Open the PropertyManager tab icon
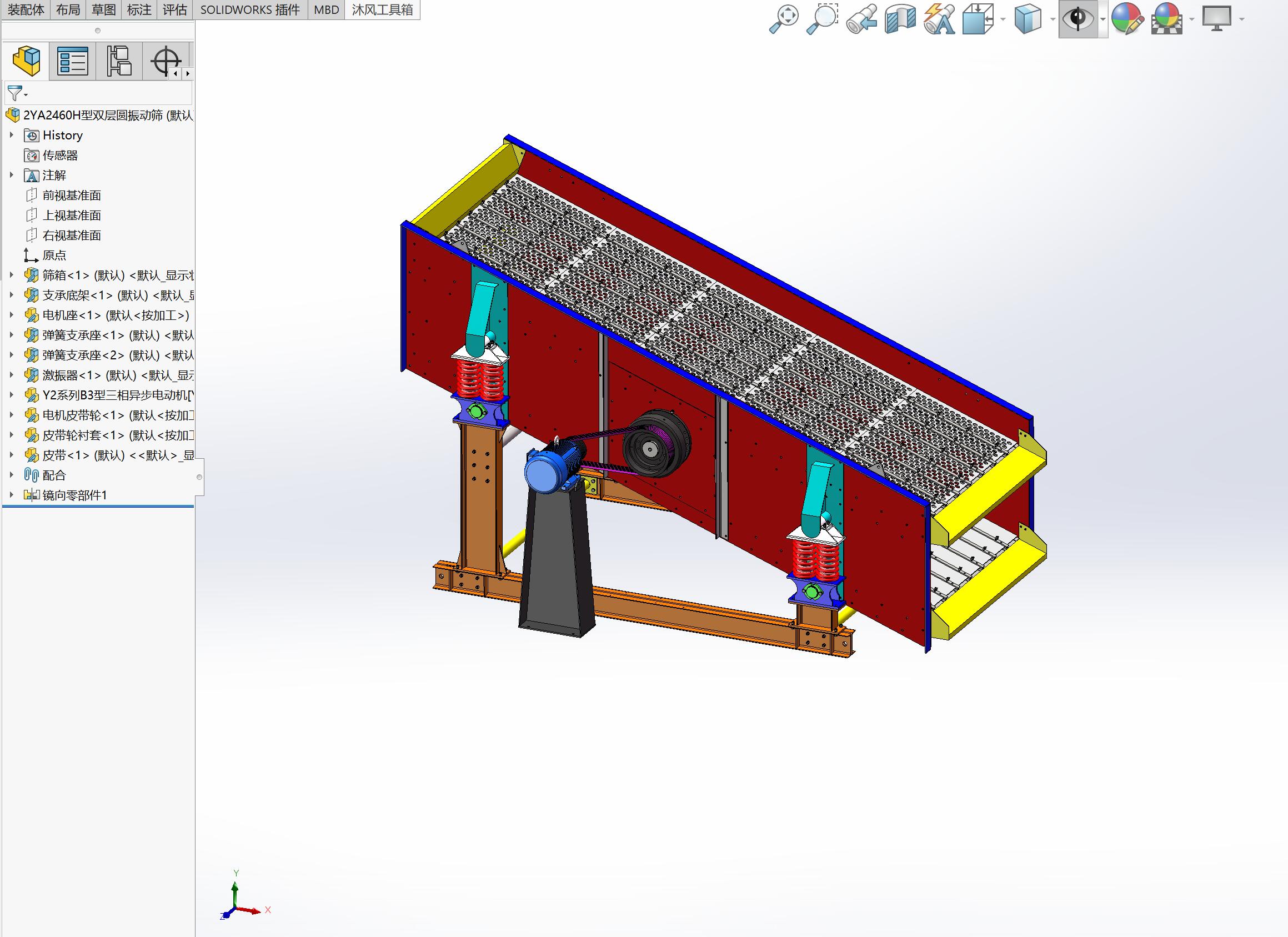The image size is (1288, 937). pos(73,61)
